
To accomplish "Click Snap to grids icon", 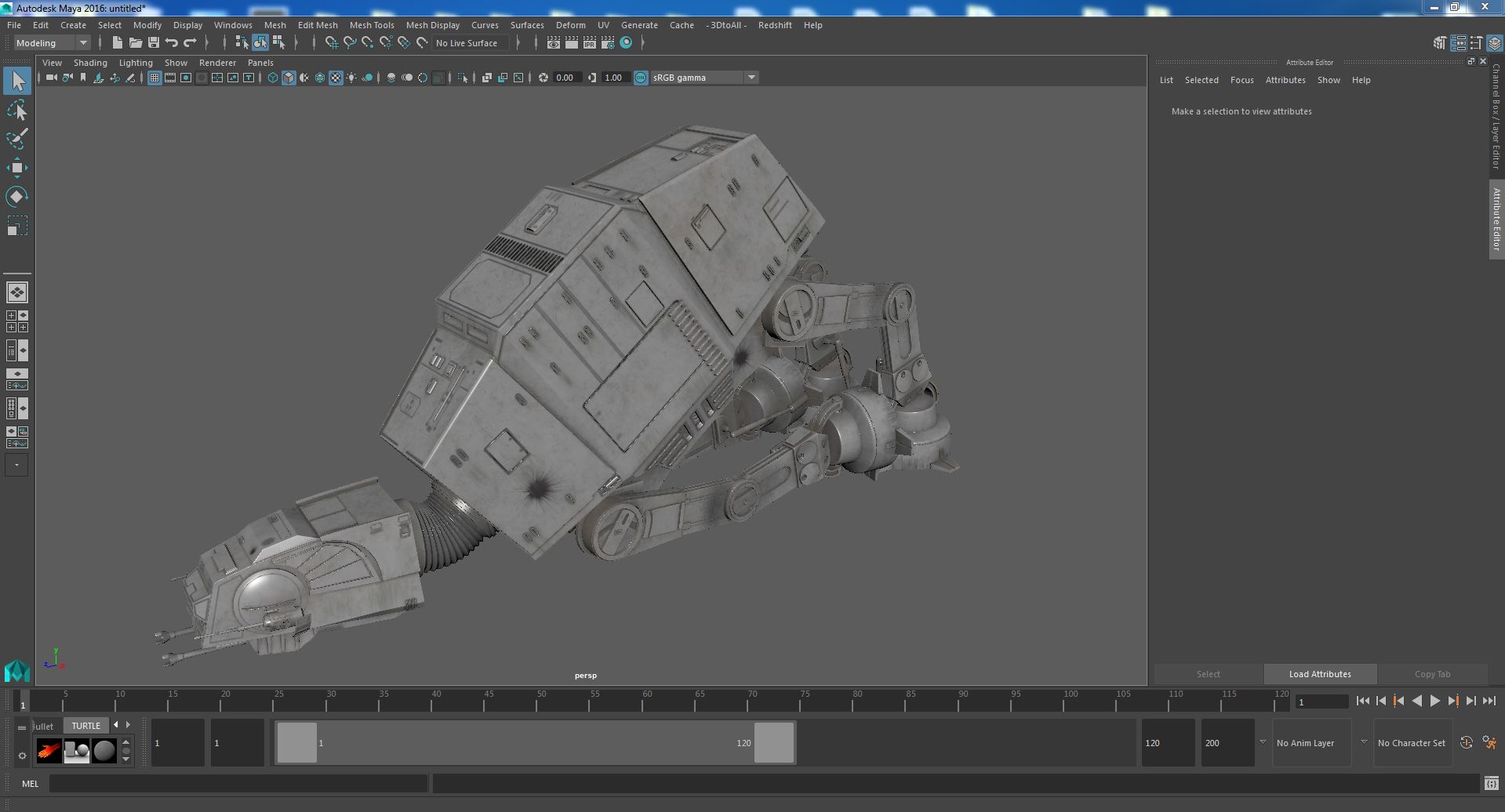I will pyautogui.click(x=331, y=43).
